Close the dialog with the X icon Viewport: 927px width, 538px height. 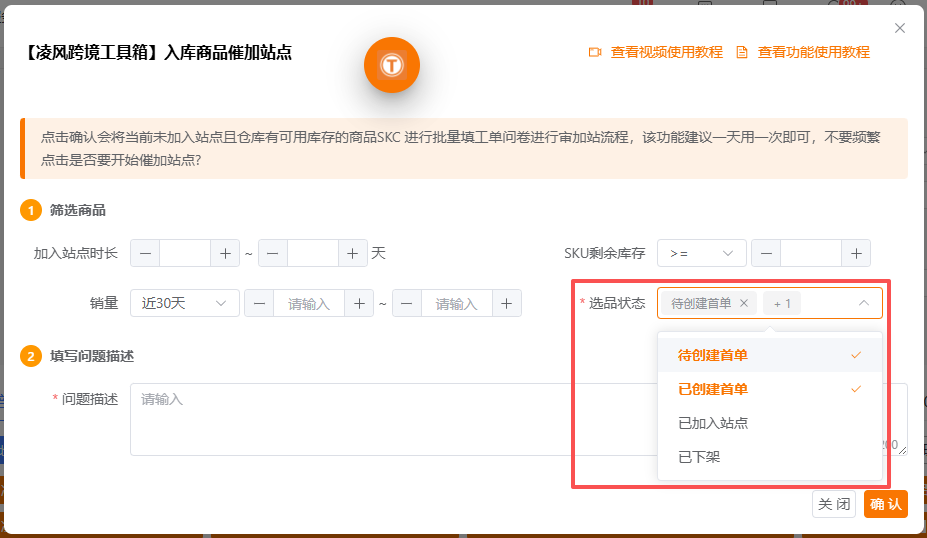click(x=899, y=28)
